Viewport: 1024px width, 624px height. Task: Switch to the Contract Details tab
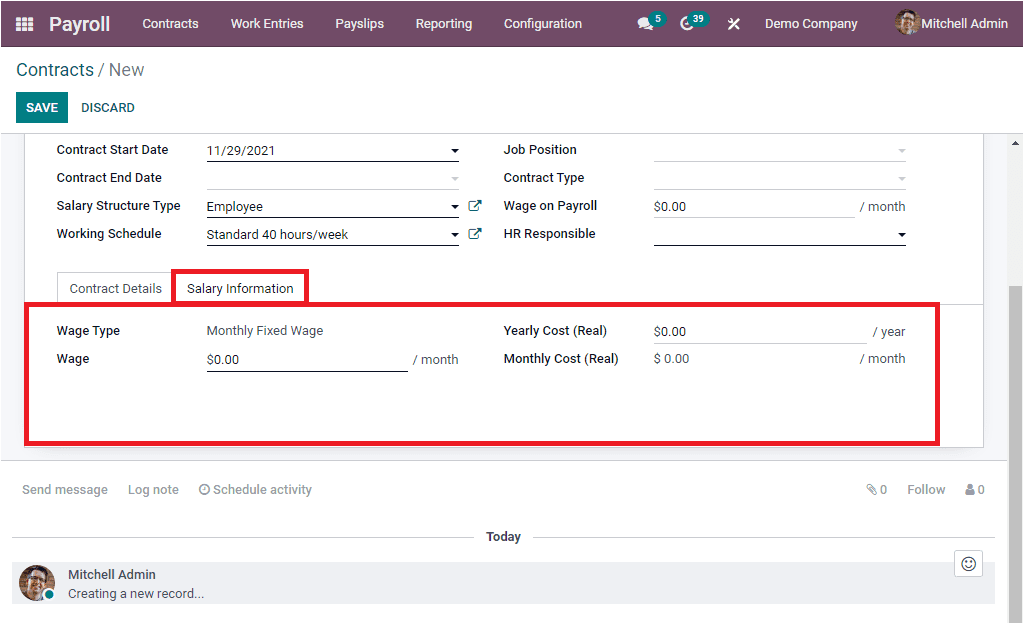114,287
